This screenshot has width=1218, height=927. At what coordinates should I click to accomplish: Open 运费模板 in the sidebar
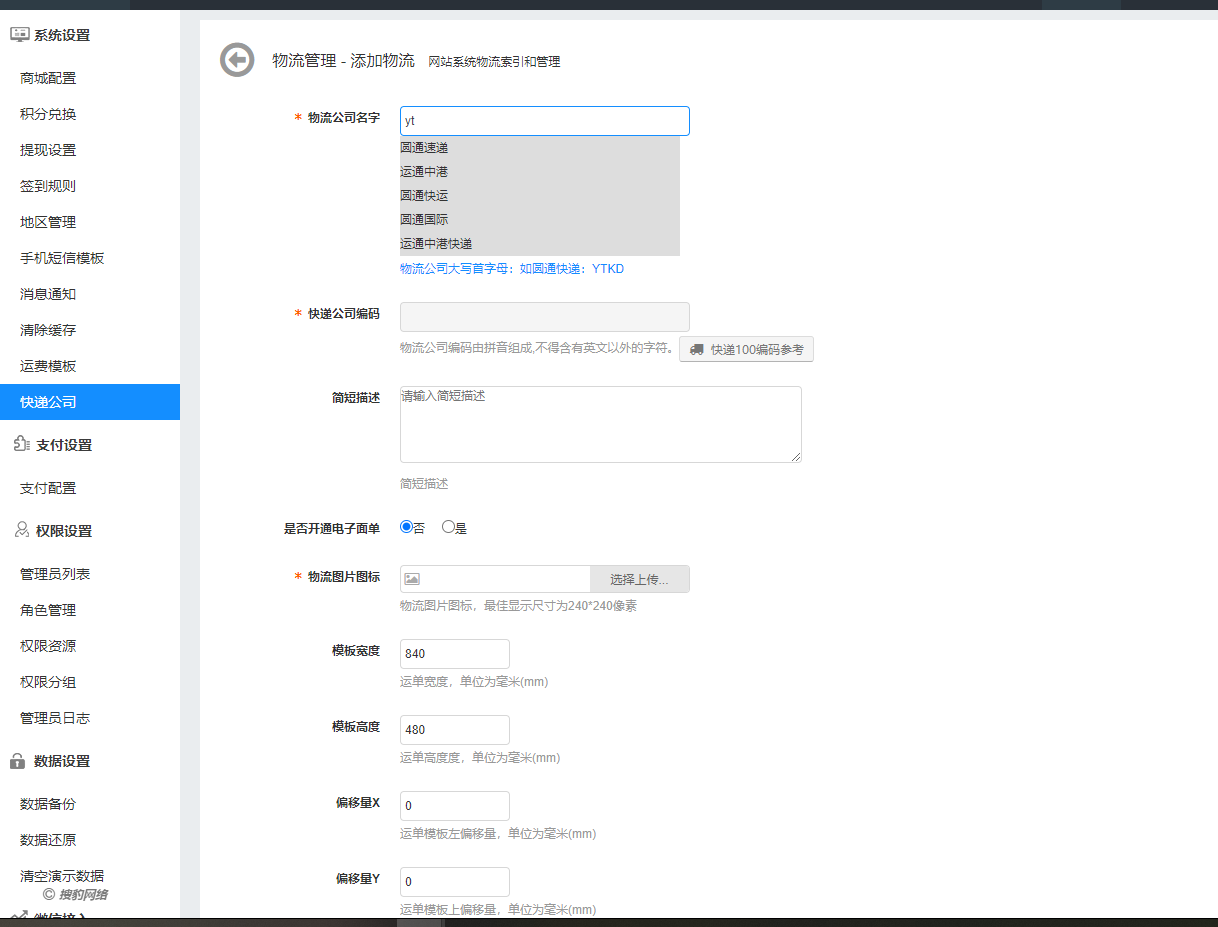point(48,366)
